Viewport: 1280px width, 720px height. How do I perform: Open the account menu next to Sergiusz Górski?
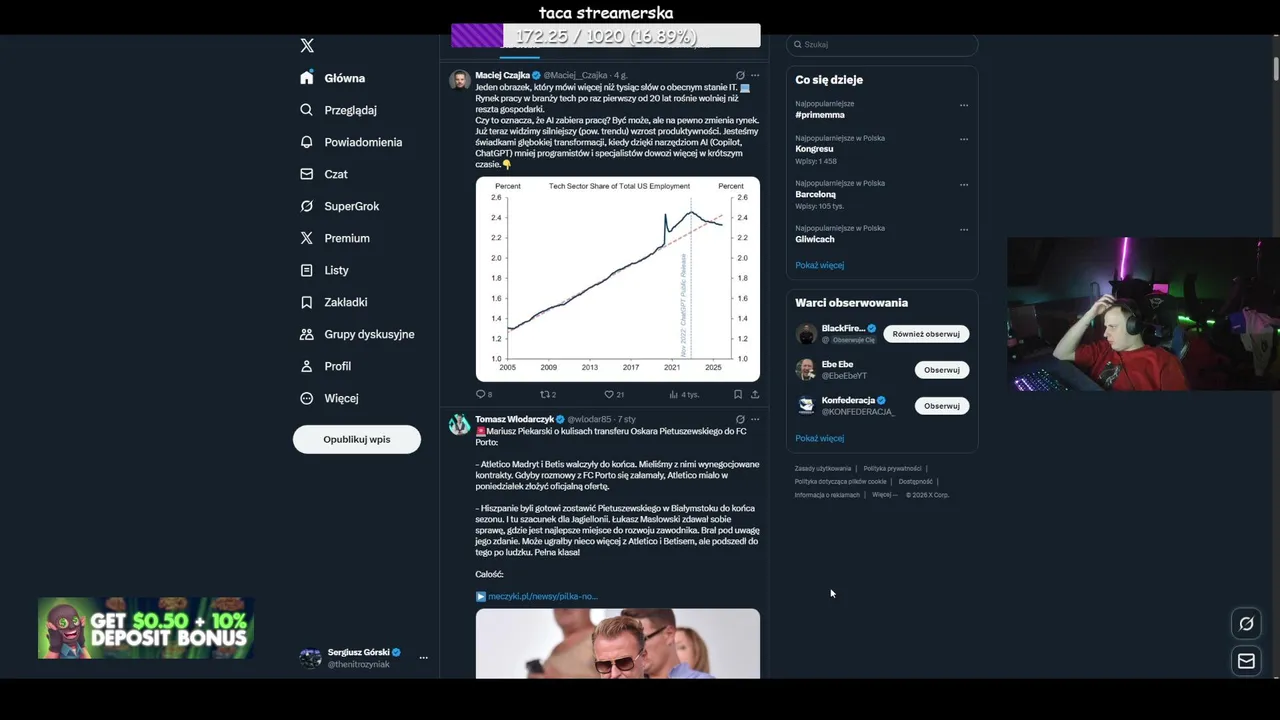tap(423, 658)
